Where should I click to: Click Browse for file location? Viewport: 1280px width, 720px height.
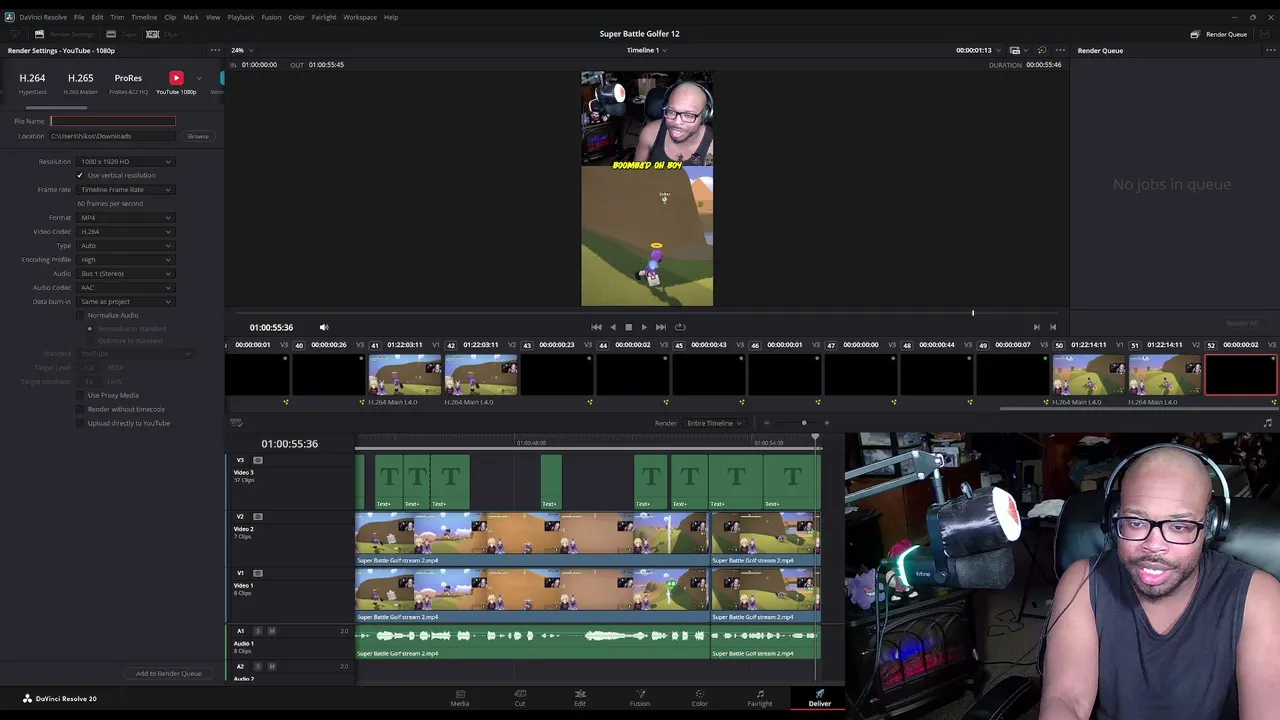point(198,136)
